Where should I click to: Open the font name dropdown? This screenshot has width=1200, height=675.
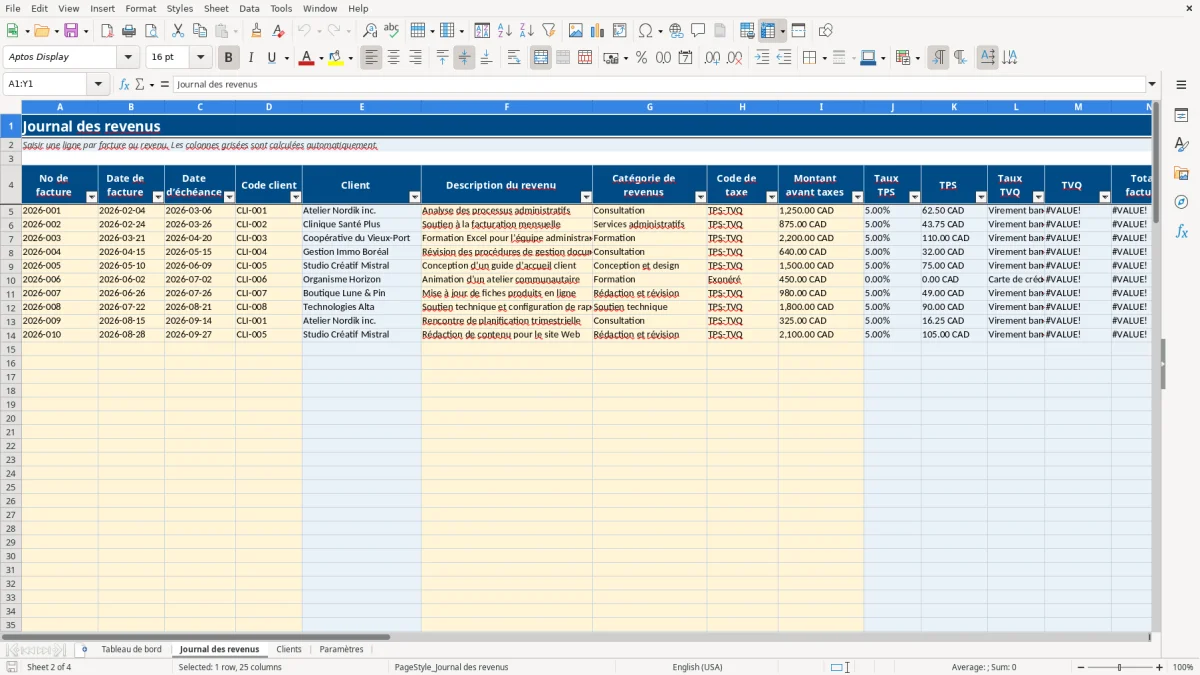point(128,58)
